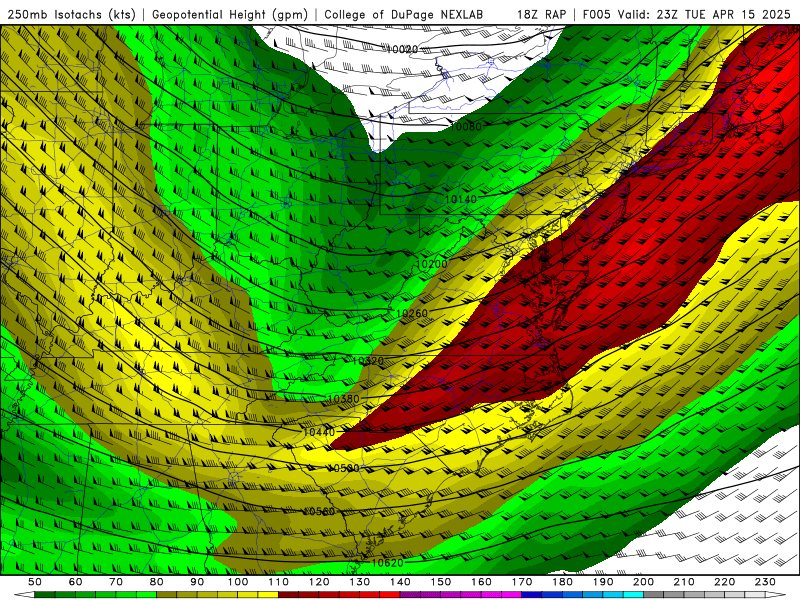Click the magenta color bar segment below 160
This screenshot has width=800, height=600.
click(x=491, y=595)
